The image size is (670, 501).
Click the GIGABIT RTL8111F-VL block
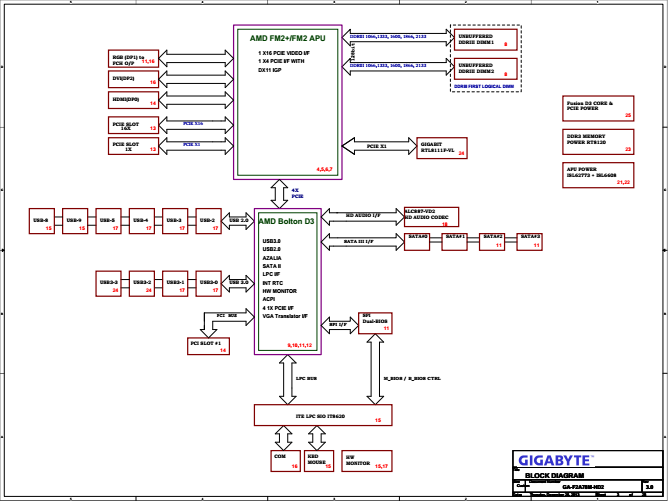pos(441,147)
